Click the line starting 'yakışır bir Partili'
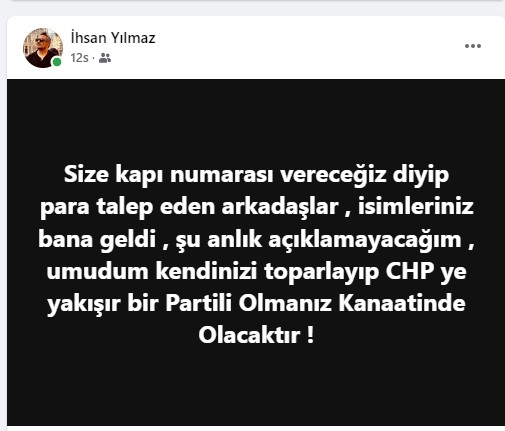 click(x=256, y=304)
